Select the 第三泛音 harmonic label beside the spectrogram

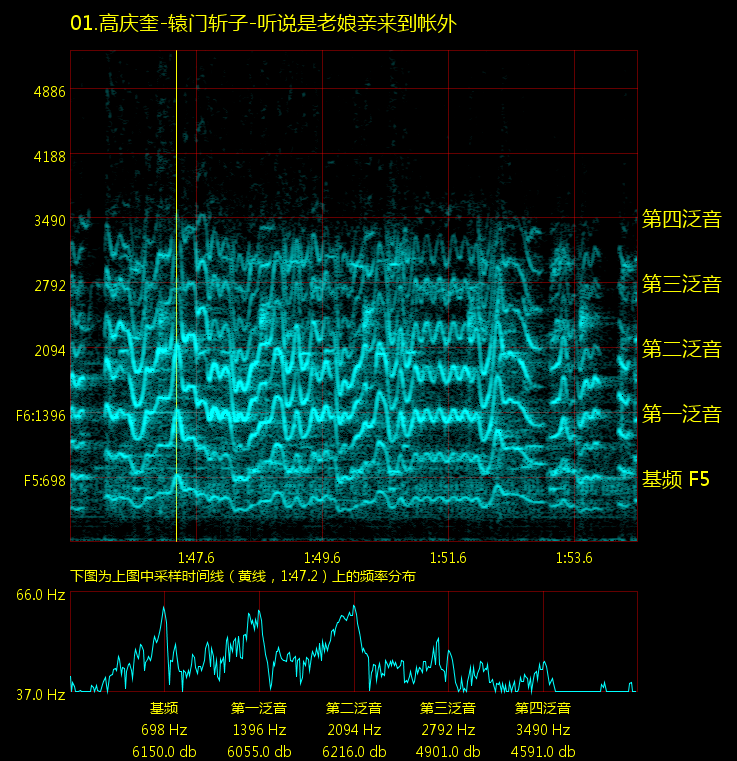pyautogui.click(x=681, y=284)
